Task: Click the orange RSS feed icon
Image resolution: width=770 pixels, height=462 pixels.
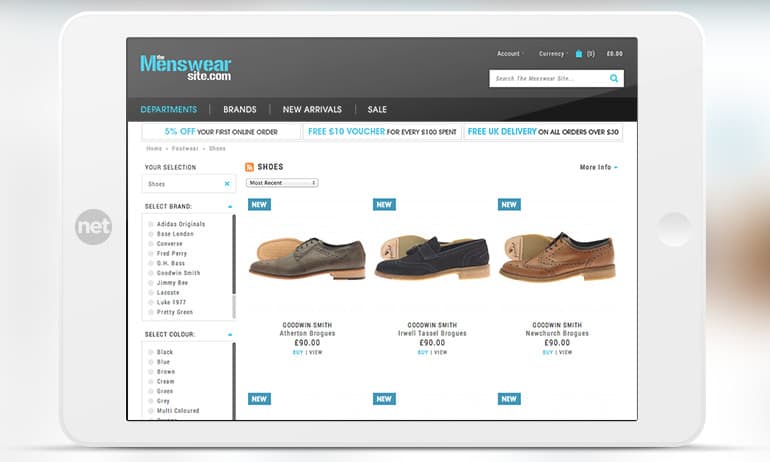Action: coord(249,167)
